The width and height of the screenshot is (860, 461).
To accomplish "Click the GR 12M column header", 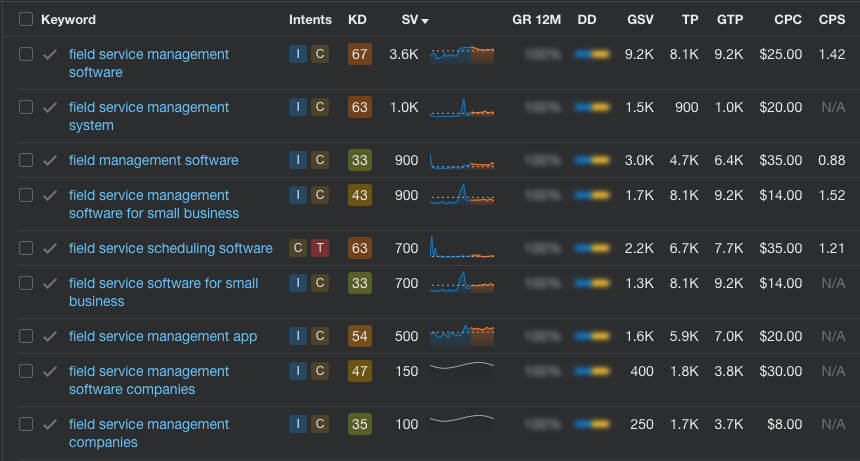I will (536, 19).
